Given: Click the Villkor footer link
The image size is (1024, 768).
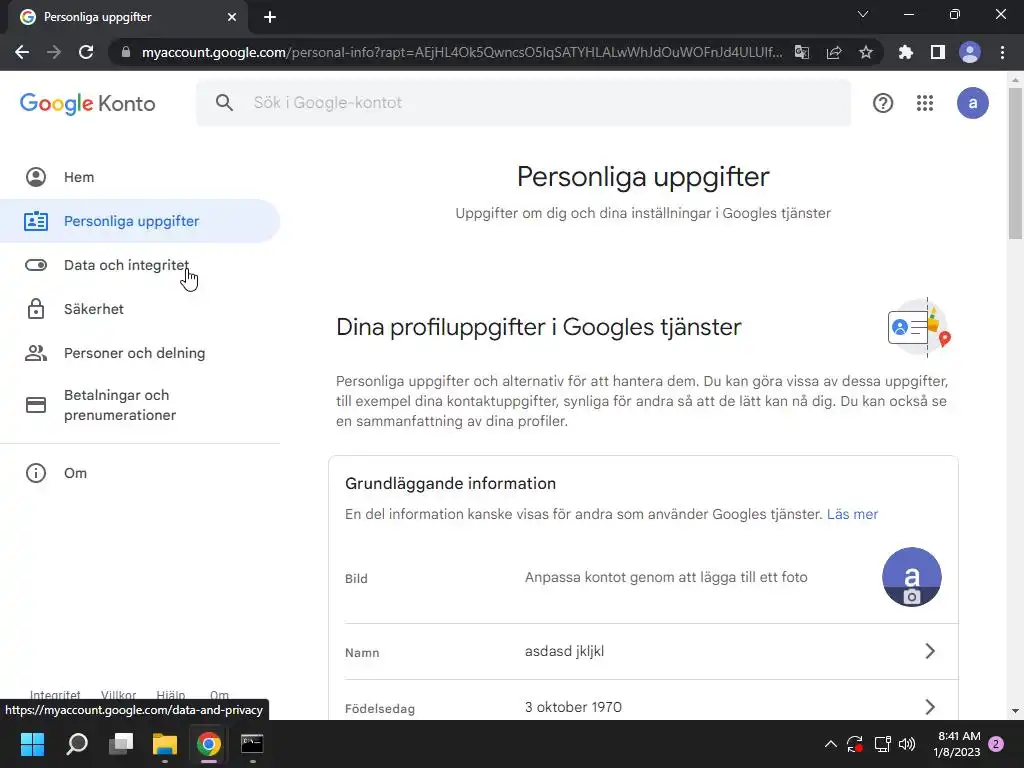Looking at the screenshot, I should (x=119, y=694).
